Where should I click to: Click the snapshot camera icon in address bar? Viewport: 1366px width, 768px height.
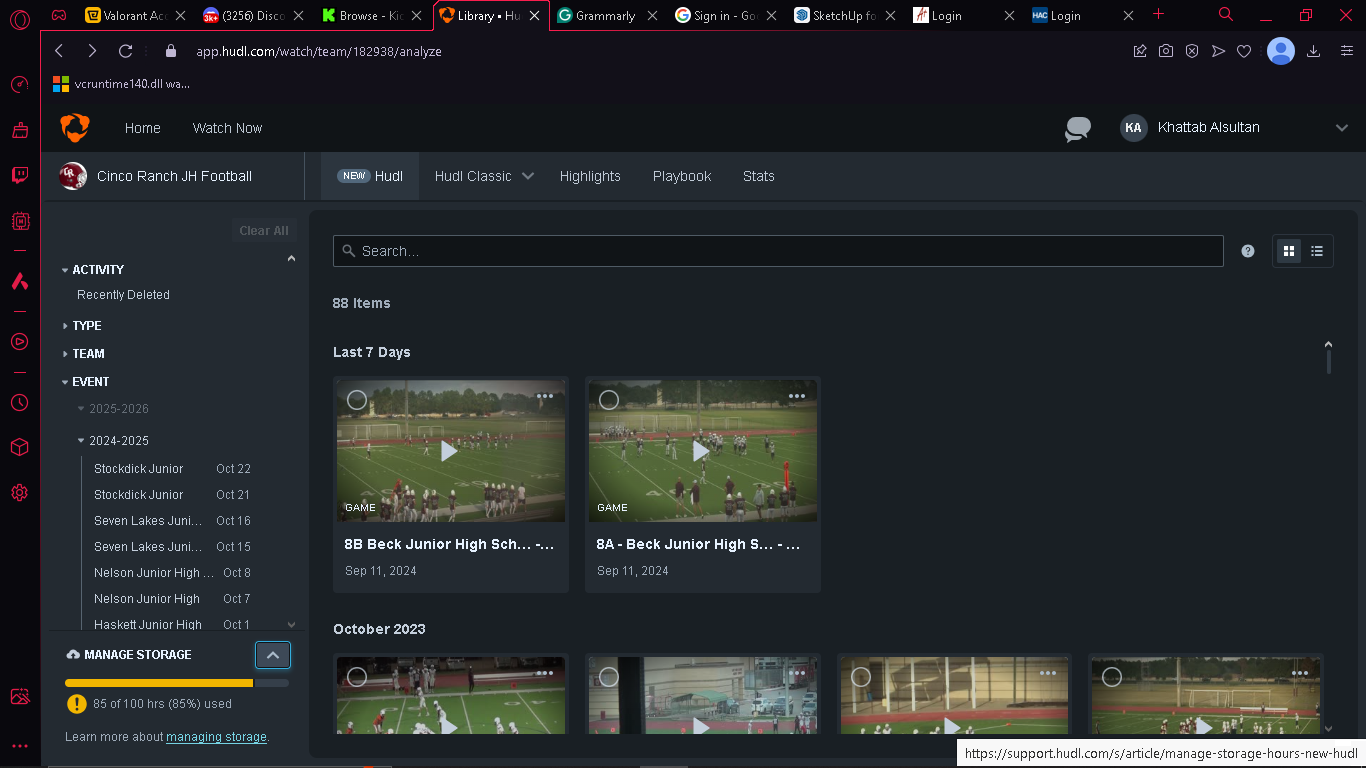coord(1166,51)
